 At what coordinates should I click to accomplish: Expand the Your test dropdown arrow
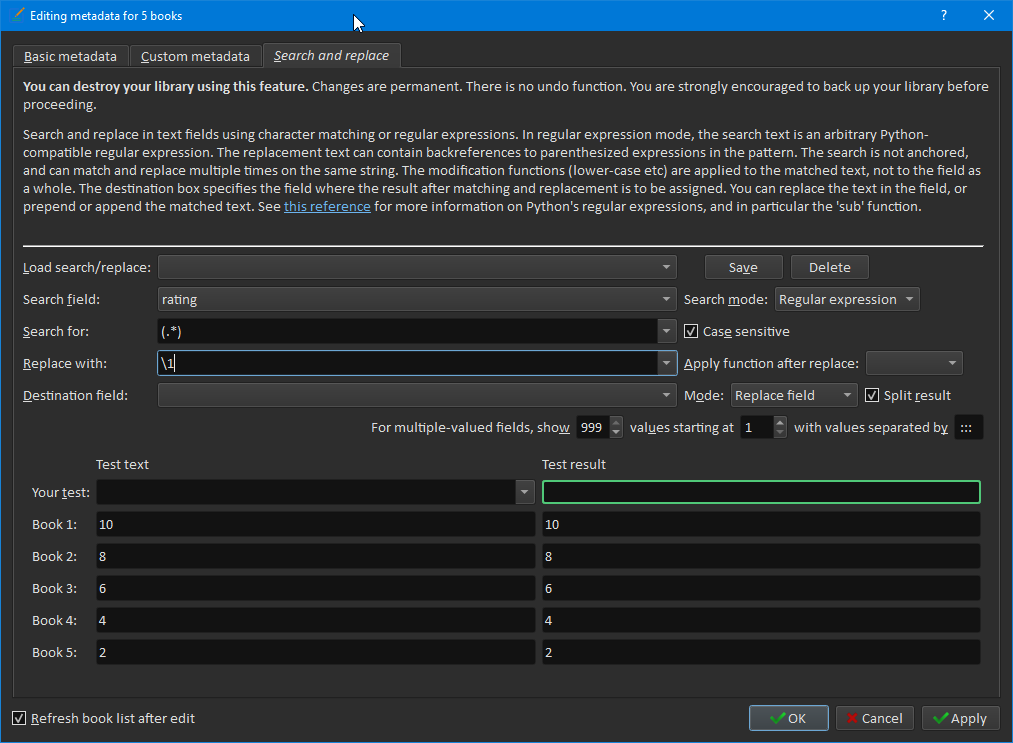tap(525, 492)
